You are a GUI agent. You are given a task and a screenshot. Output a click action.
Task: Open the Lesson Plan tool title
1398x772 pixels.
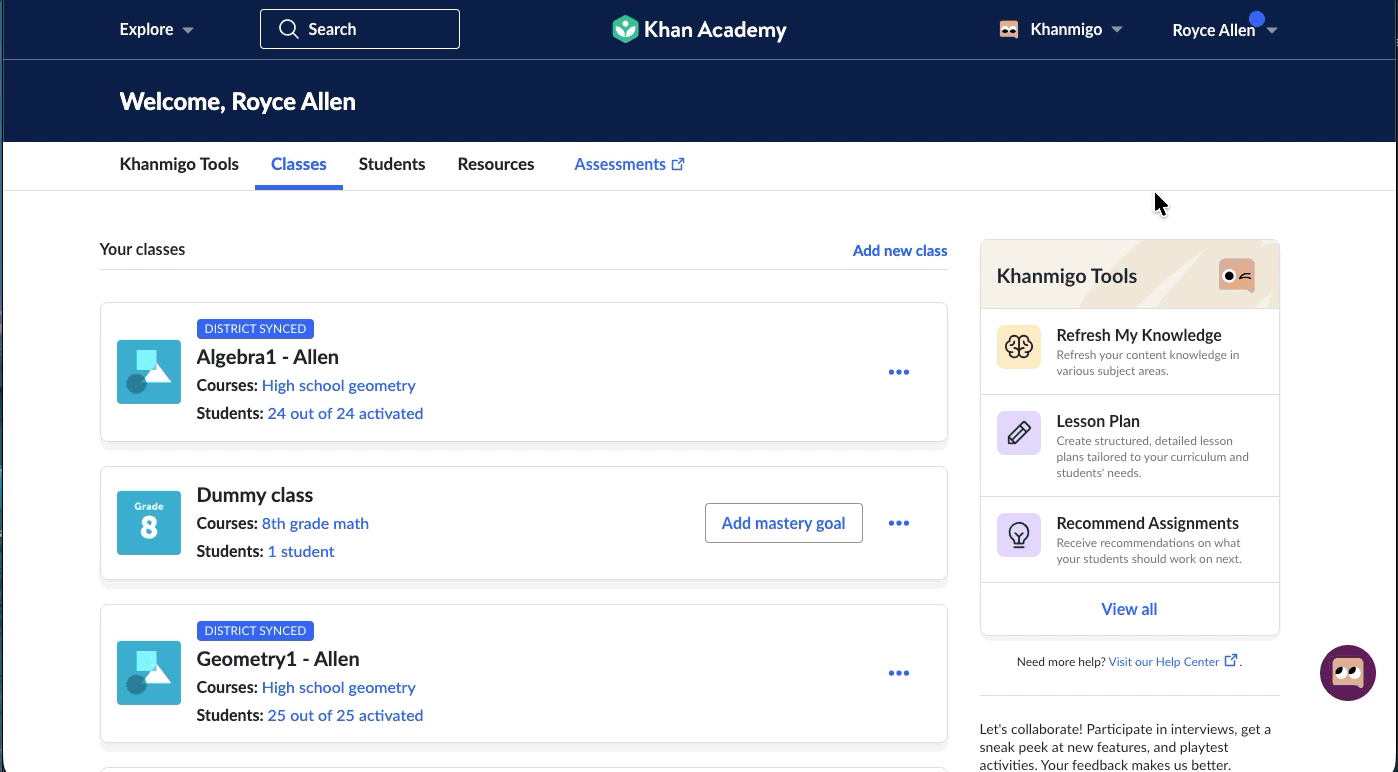click(1098, 421)
